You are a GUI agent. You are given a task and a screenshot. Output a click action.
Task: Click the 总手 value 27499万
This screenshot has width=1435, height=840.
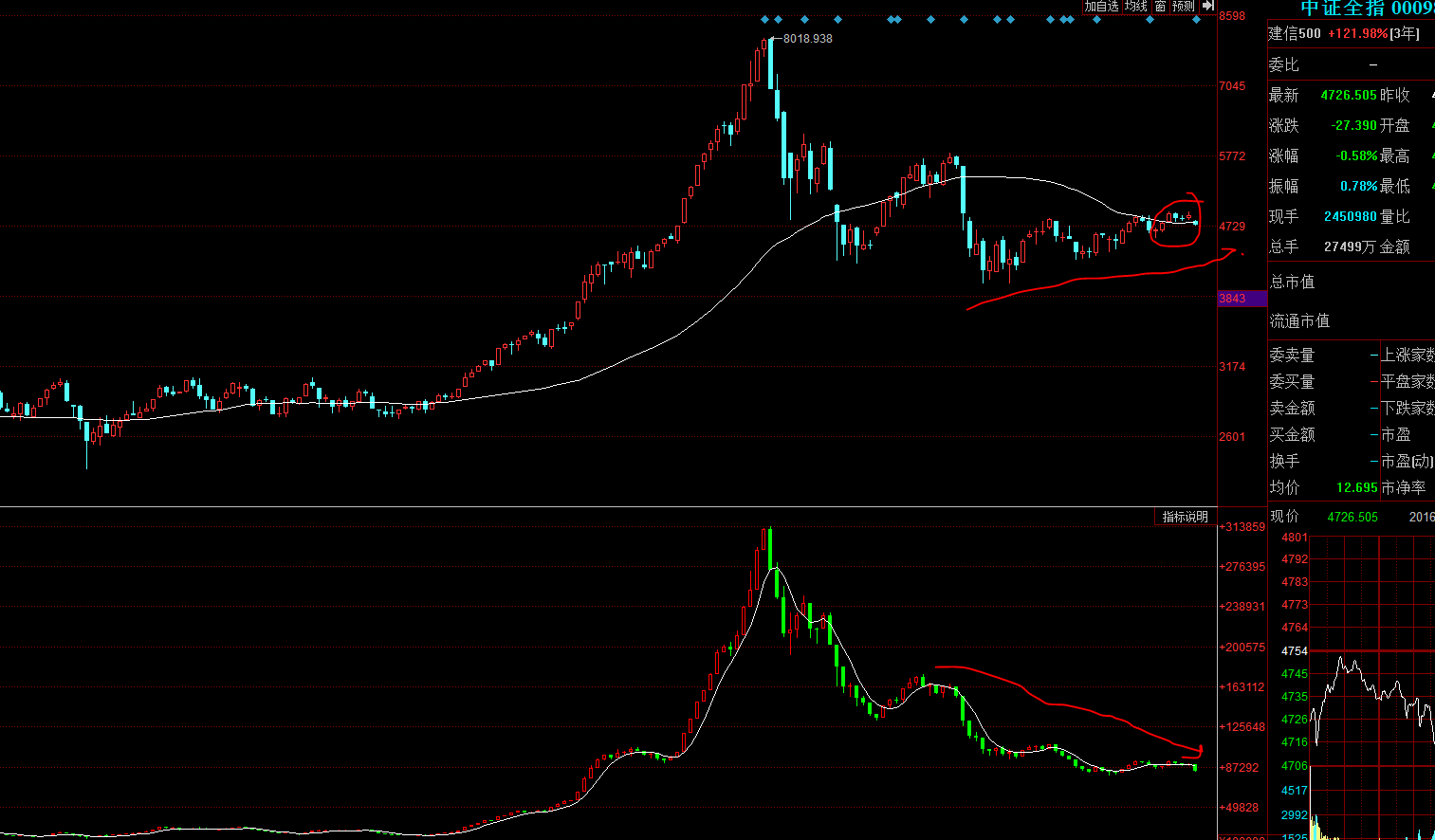[x=1351, y=247]
